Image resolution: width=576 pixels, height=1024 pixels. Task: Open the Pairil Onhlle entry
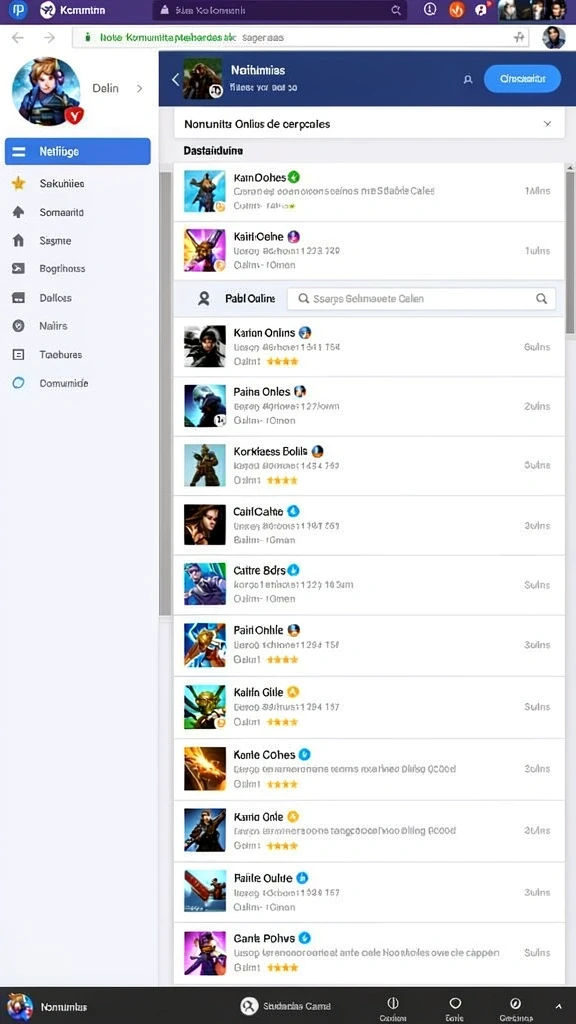click(x=369, y=645)
